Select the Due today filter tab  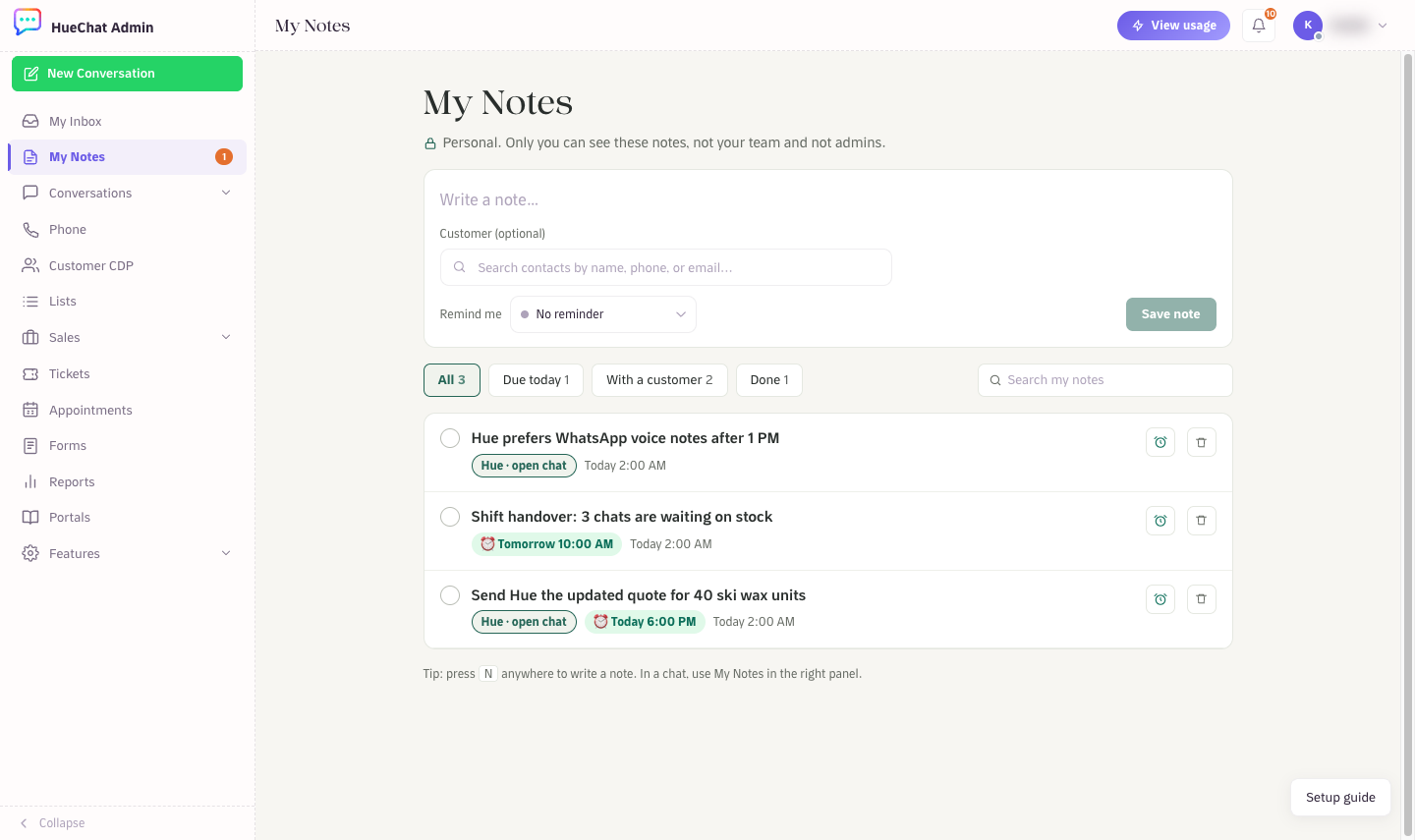point(536,380)
